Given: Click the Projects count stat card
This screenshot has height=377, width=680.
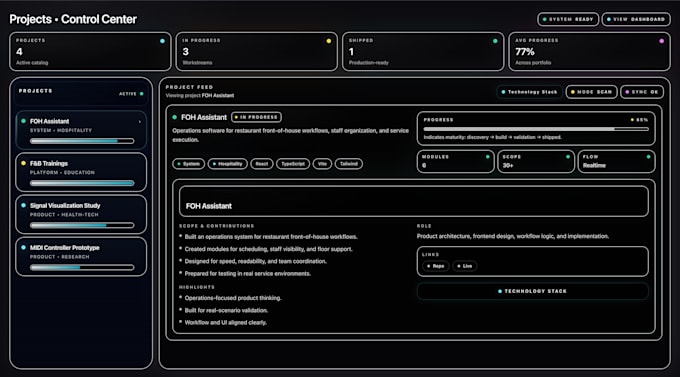Looking at the screenshot, I should click(x=90, y=51).
